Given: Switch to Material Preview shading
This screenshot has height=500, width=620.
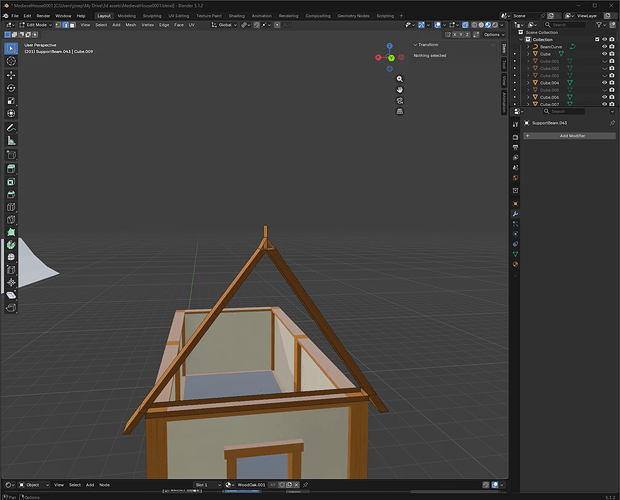Looking at the screenshot, I should click(488, 25).
